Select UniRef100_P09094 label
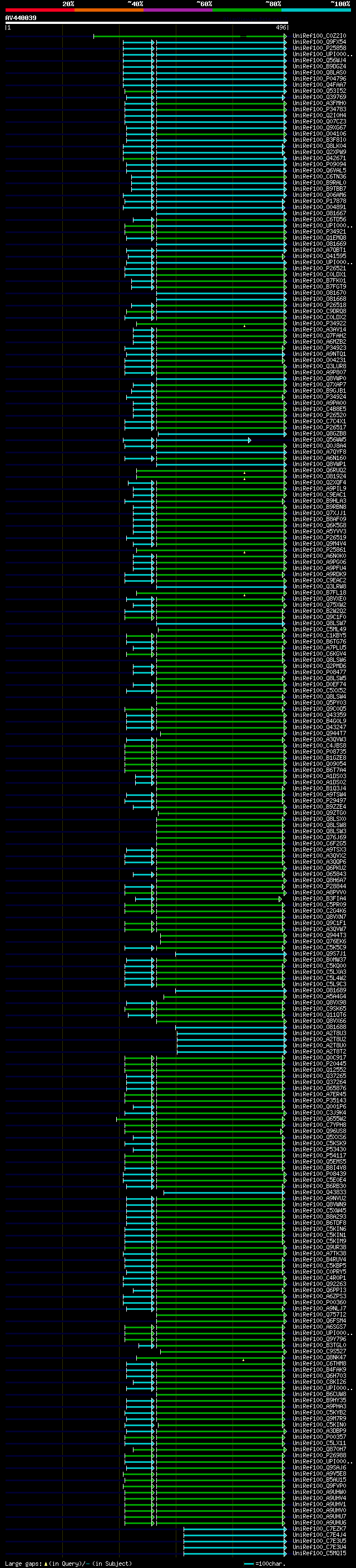 tap(319, 164)
